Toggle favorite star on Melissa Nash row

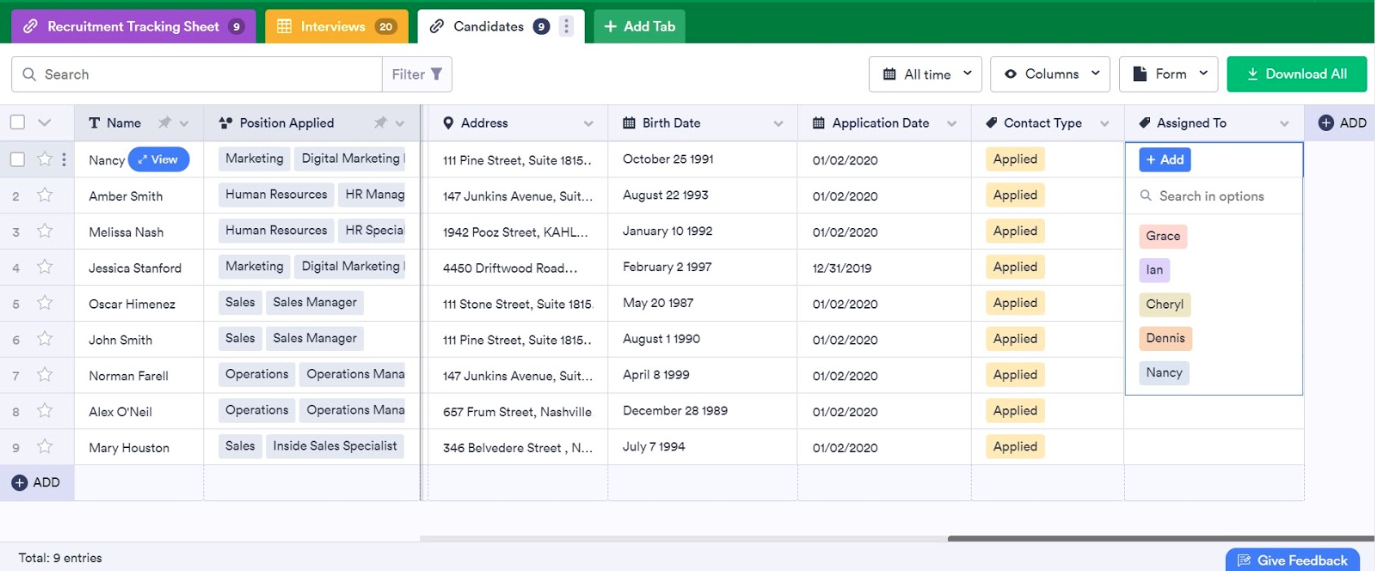click(x=45, y=232)
